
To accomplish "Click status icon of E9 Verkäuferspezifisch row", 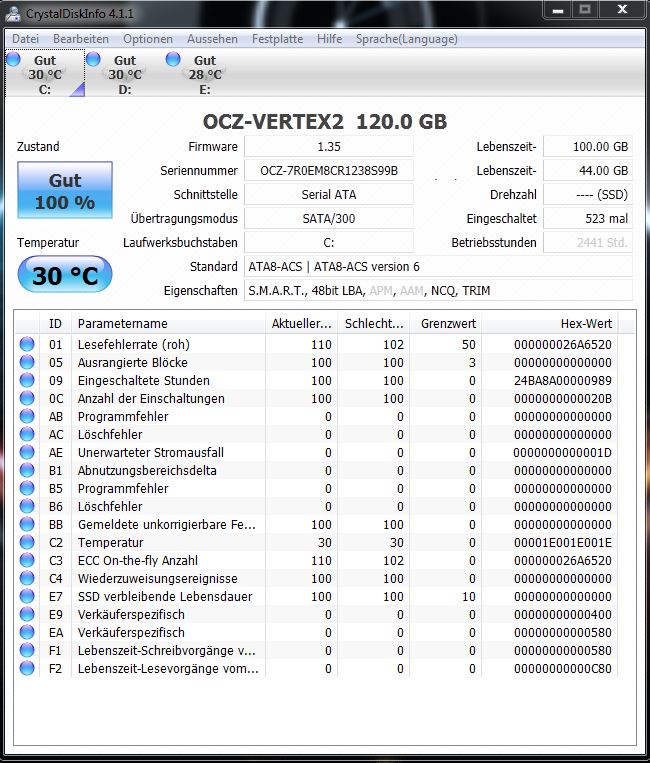I will [x=27, y=614].
